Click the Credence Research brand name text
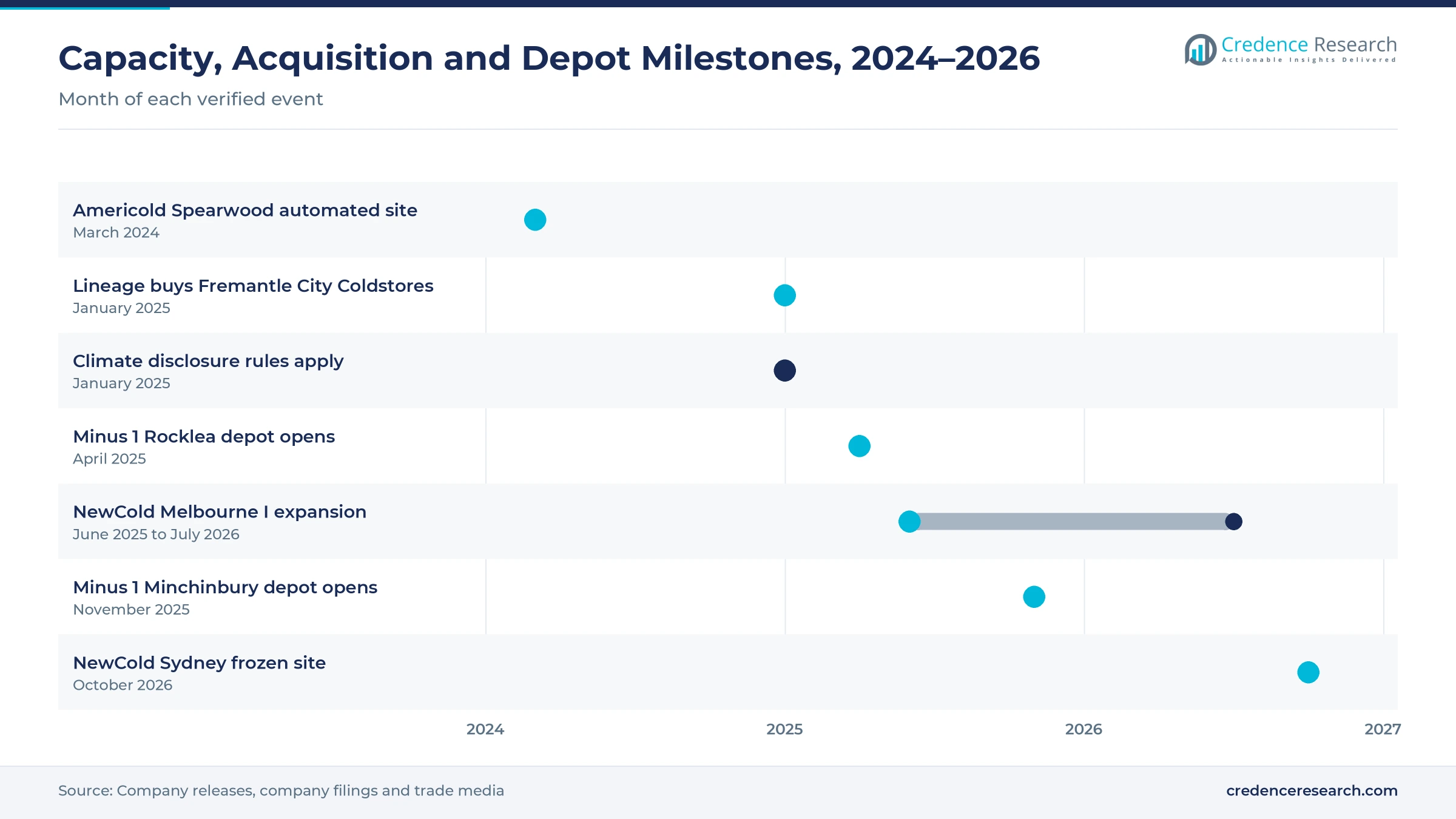Viewport: 1456px width, 819px height. 1309,44
